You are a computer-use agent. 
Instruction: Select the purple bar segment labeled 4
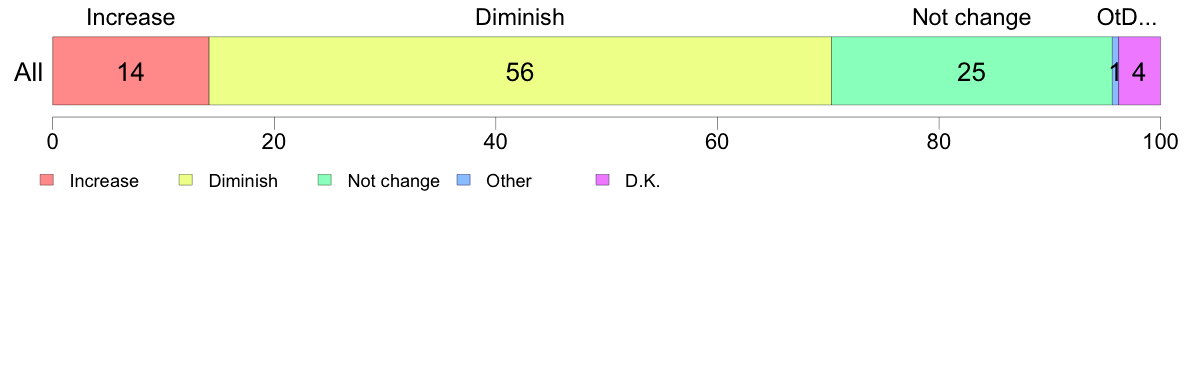pos(1140,70)
